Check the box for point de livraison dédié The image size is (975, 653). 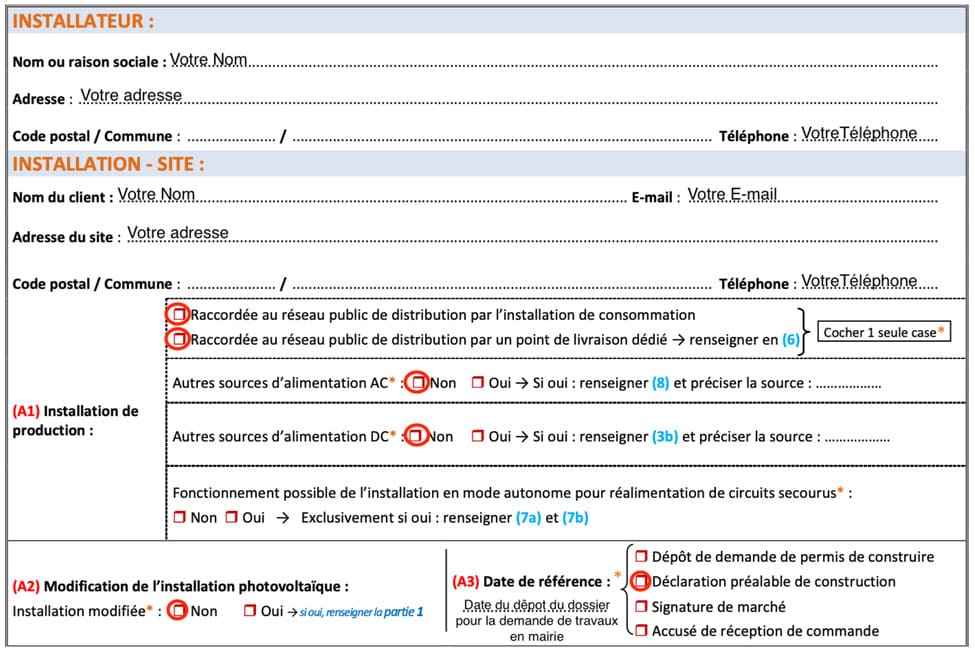[181, 339]
